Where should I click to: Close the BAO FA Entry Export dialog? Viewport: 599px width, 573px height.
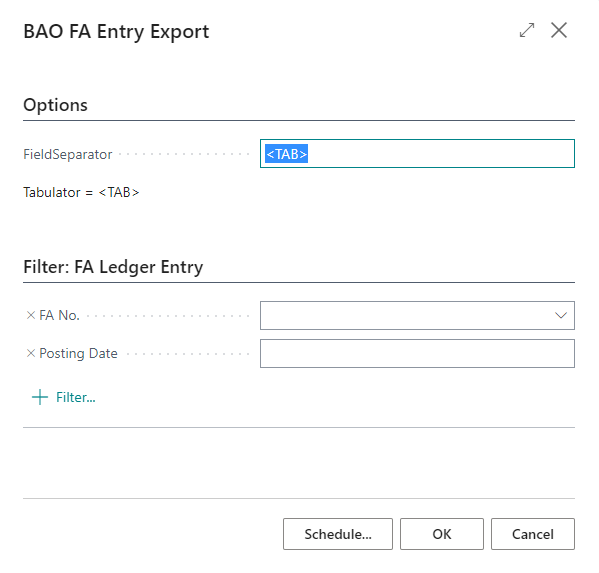(559, 30)
